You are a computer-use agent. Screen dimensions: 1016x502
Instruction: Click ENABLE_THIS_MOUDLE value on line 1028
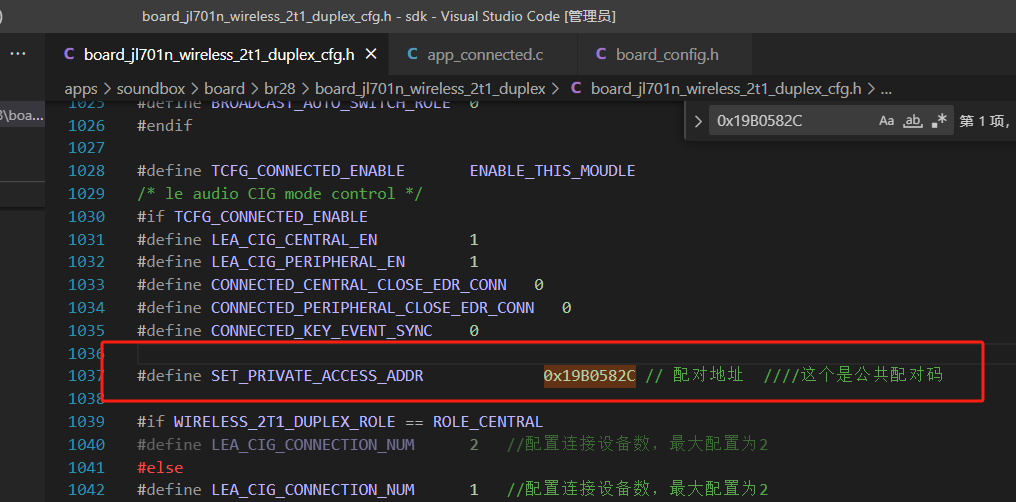pos(552,171)
